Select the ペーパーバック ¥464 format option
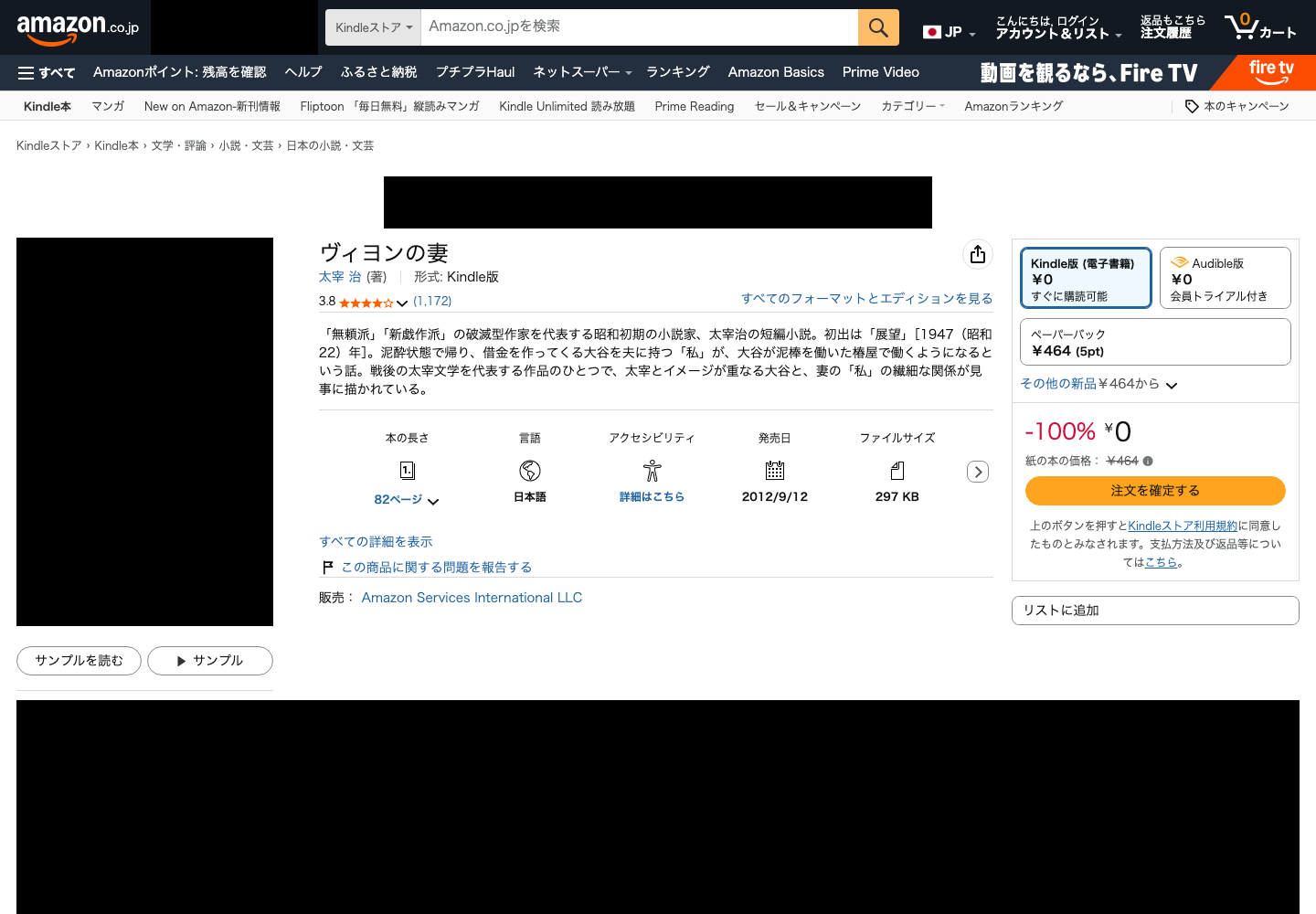This screenshot has width=1316, height=914. pos(1155,342)
